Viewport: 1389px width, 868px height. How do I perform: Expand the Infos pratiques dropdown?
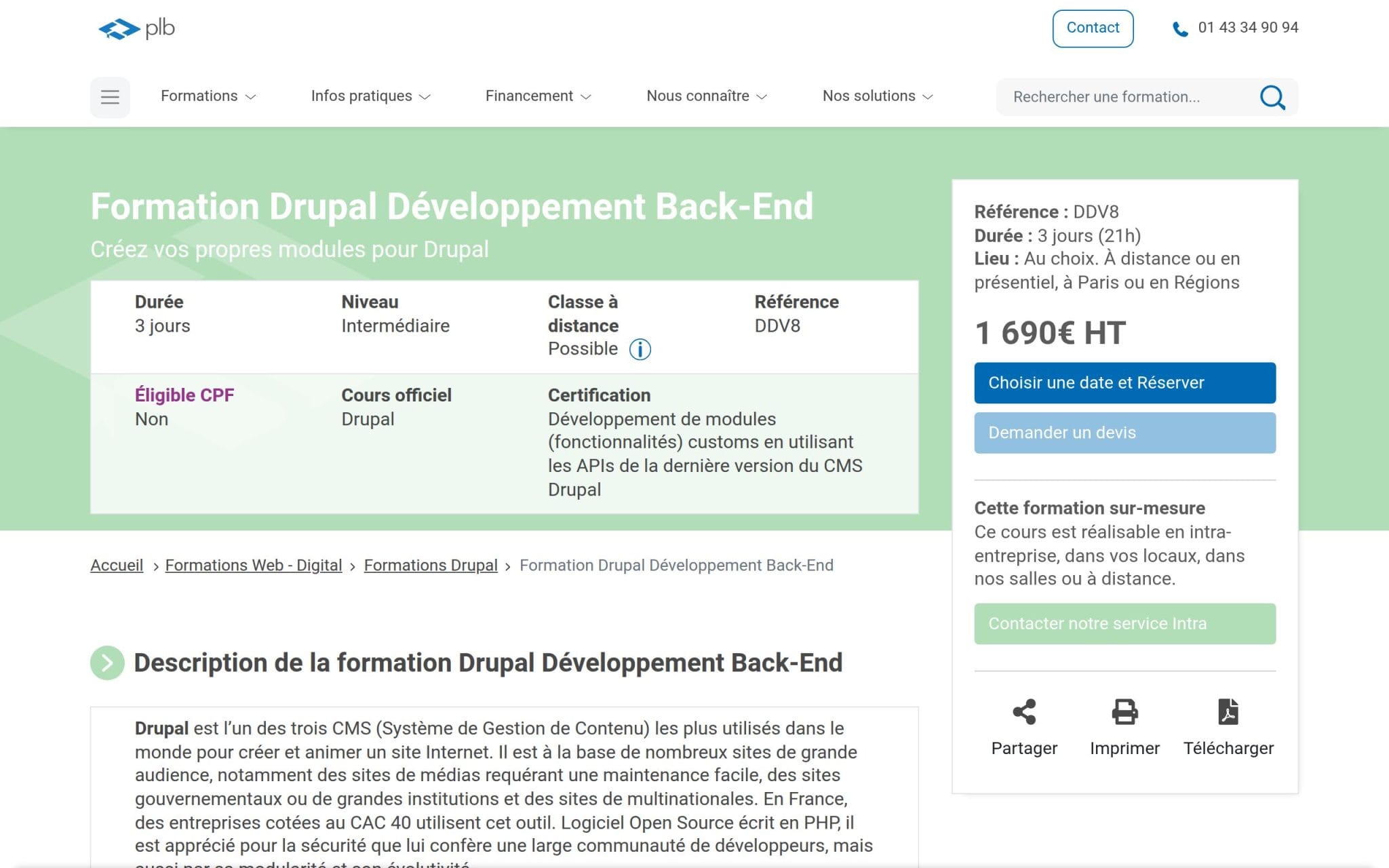[x=370, y=96]
